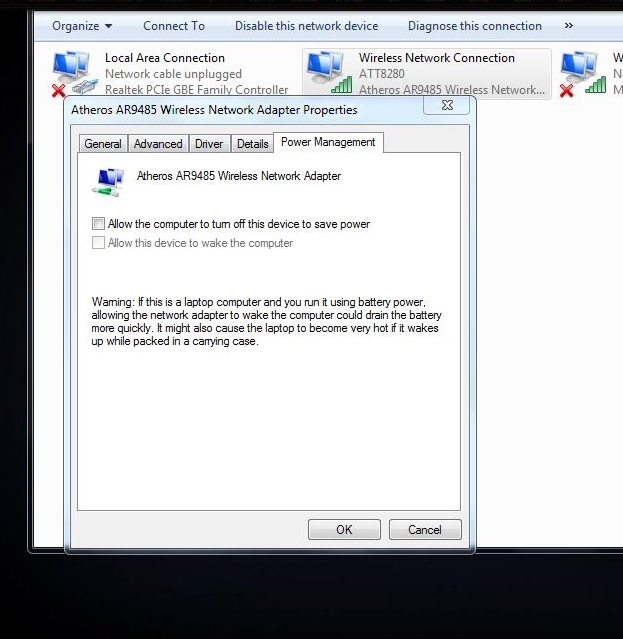Image resolution: width=623 pixels, height=639 pixels.
Task: Click 'Realtek PCIe GBE Family Controller' text
Action: click(196, 90)
